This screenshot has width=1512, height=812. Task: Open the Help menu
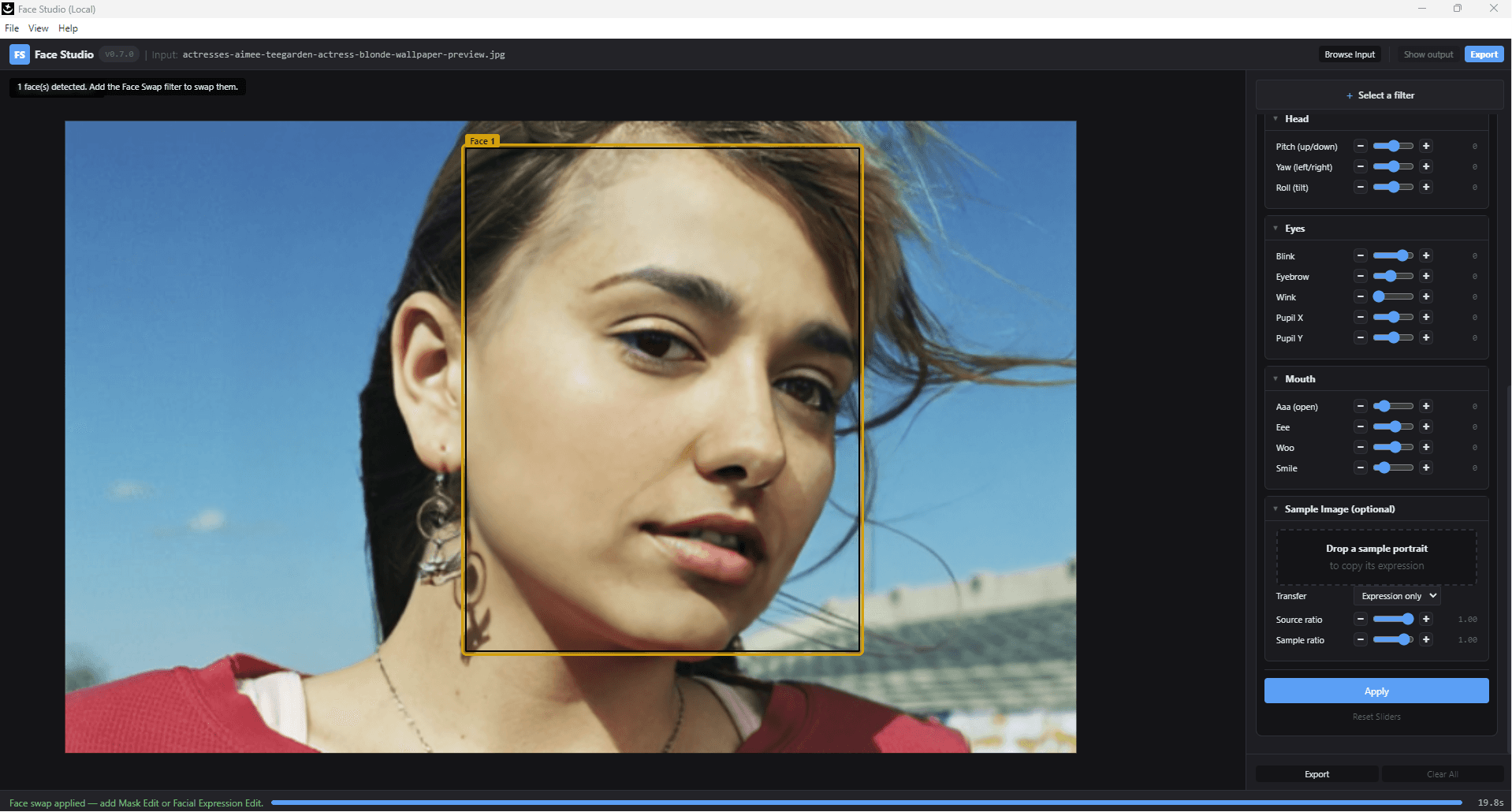click(69, 28)
